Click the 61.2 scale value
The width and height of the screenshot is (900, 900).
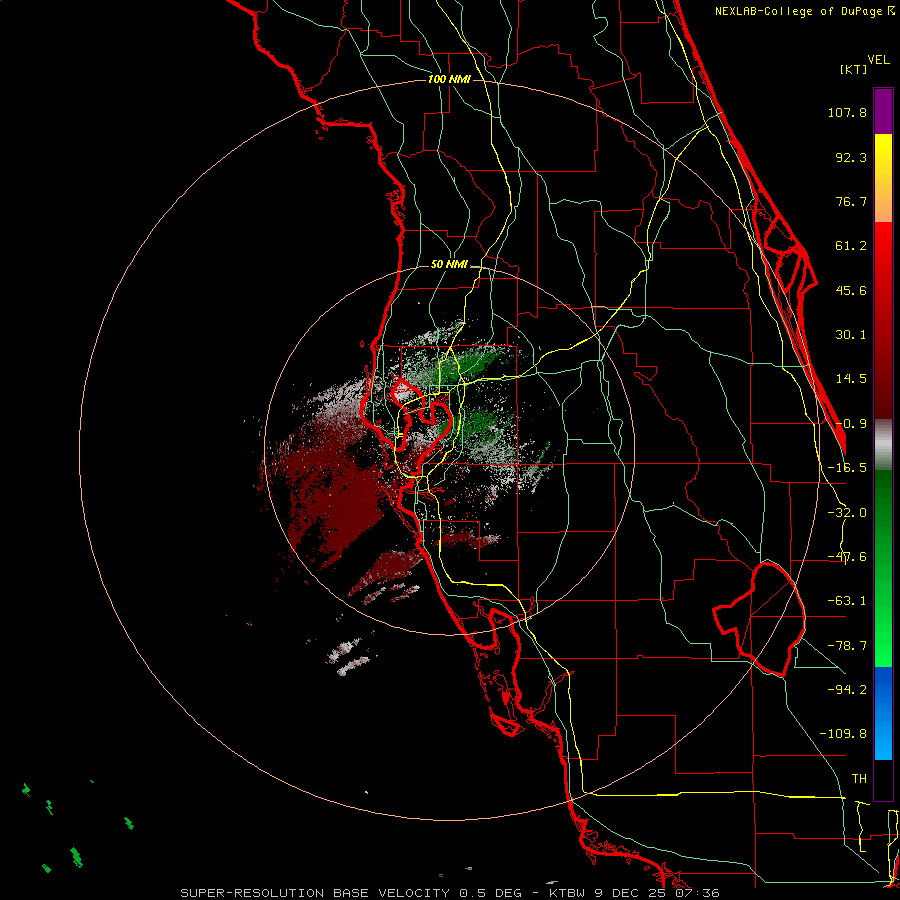point(851,246)
